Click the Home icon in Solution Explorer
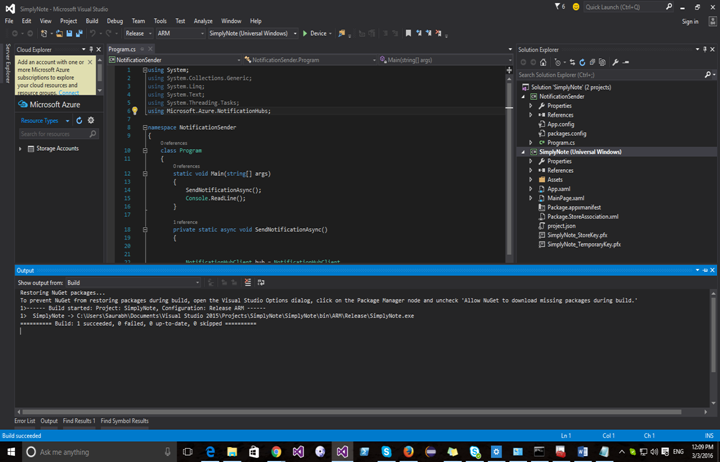This screenshot has height=462, width=720. (543, 62)
